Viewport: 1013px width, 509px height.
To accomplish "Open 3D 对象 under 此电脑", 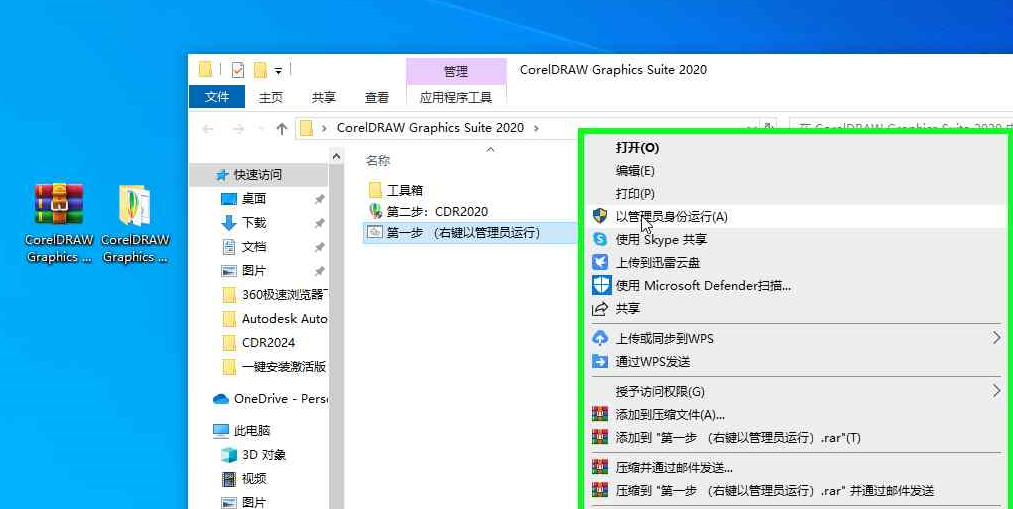I will pos(253,455).
